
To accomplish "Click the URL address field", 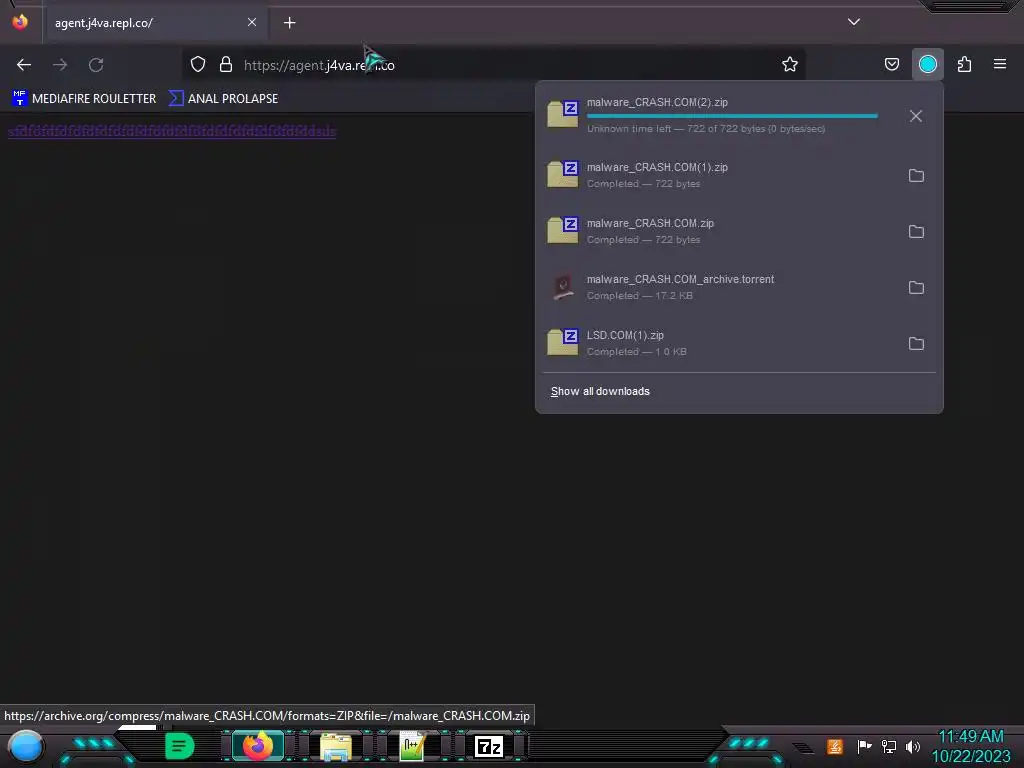I will pos(493,65).
